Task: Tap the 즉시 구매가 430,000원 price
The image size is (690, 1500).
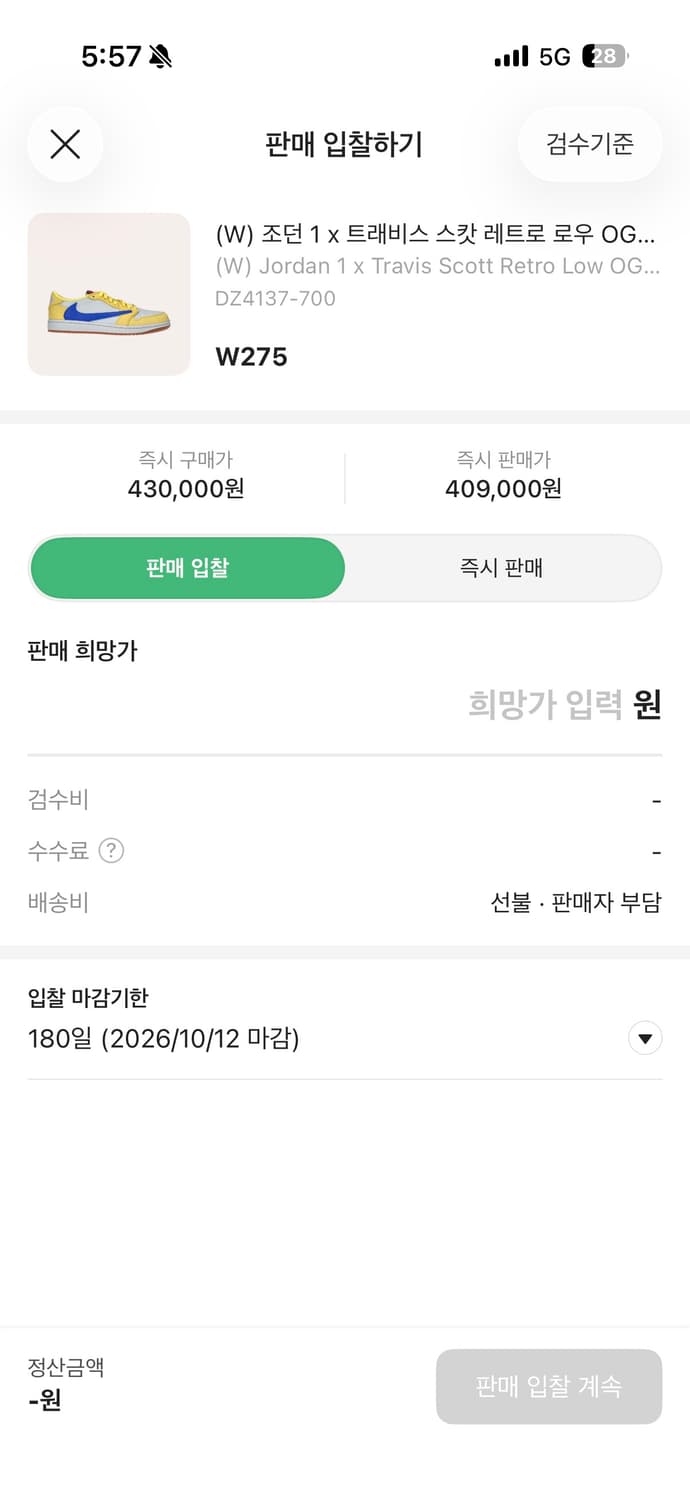Action: click(x=187, y=489)
